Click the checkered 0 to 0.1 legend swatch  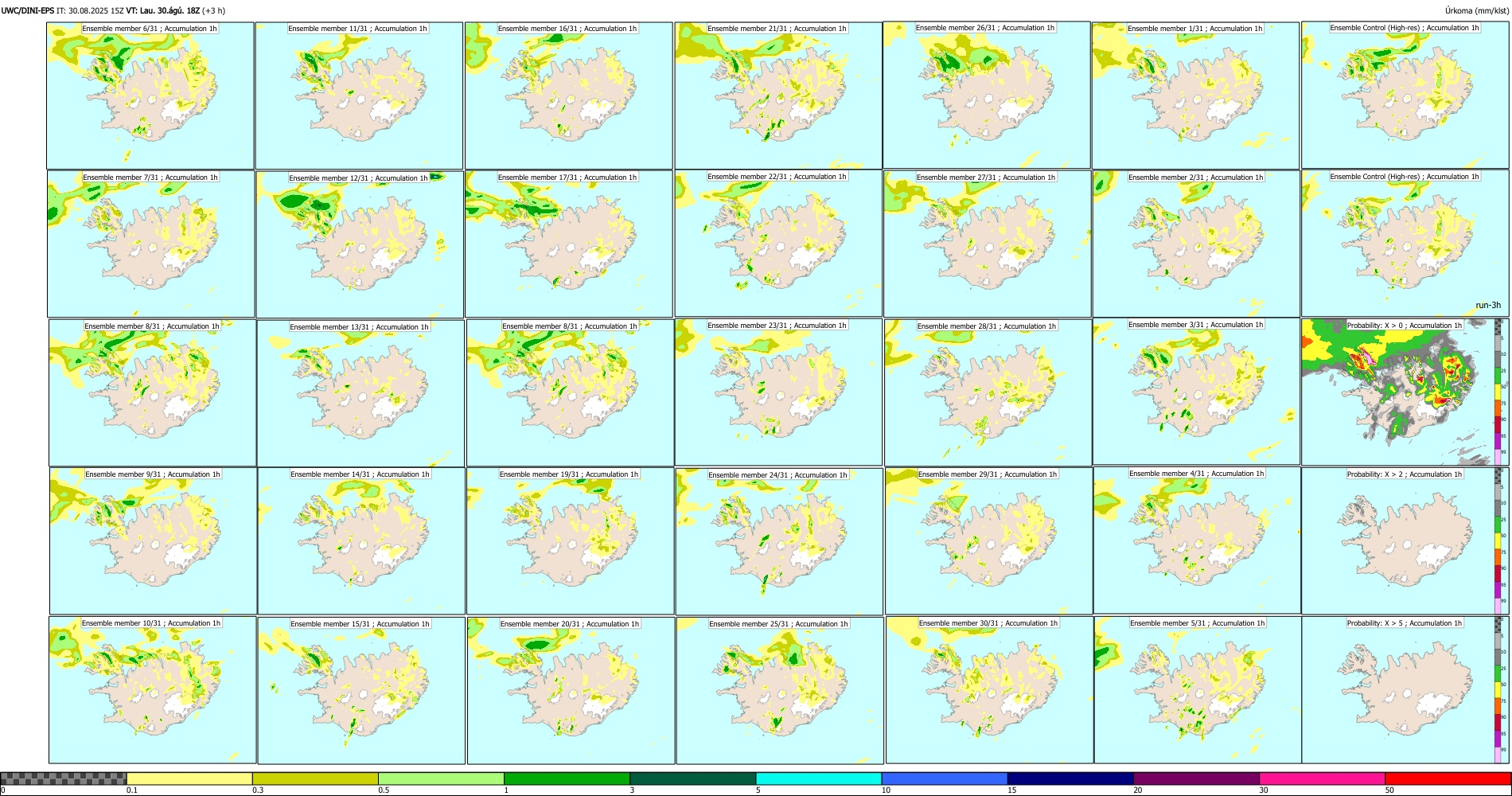[x=64, y=778]
